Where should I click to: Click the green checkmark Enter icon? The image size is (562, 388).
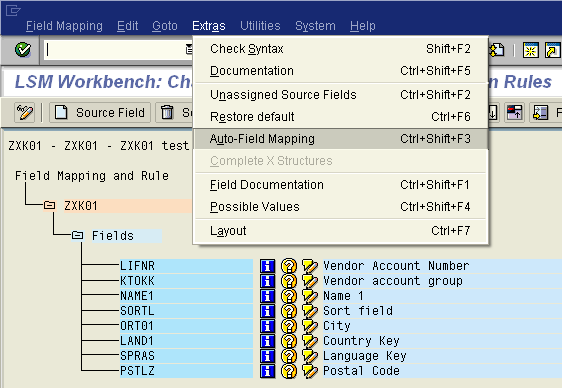(23, 49)
